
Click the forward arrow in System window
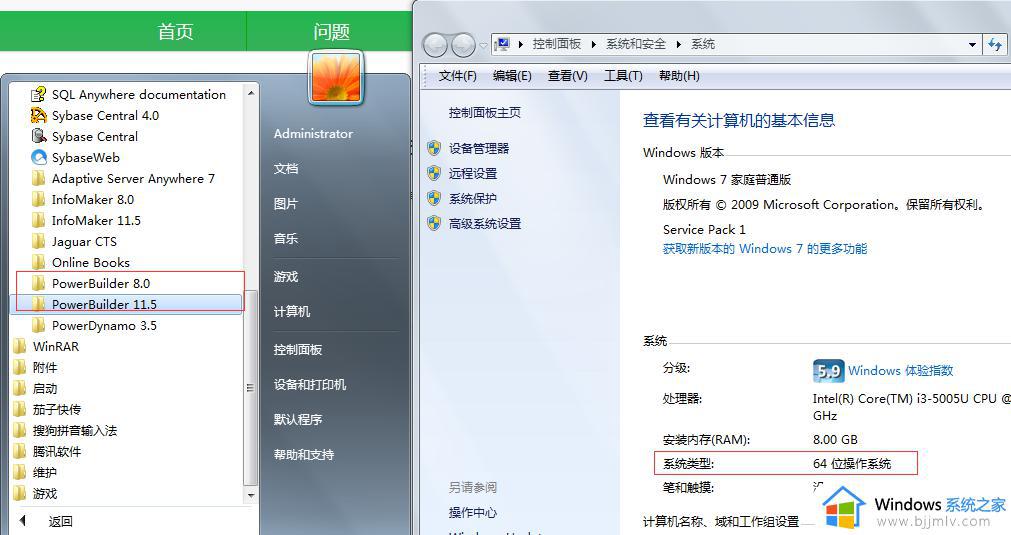pyautogui.click(x=463, y=45)
